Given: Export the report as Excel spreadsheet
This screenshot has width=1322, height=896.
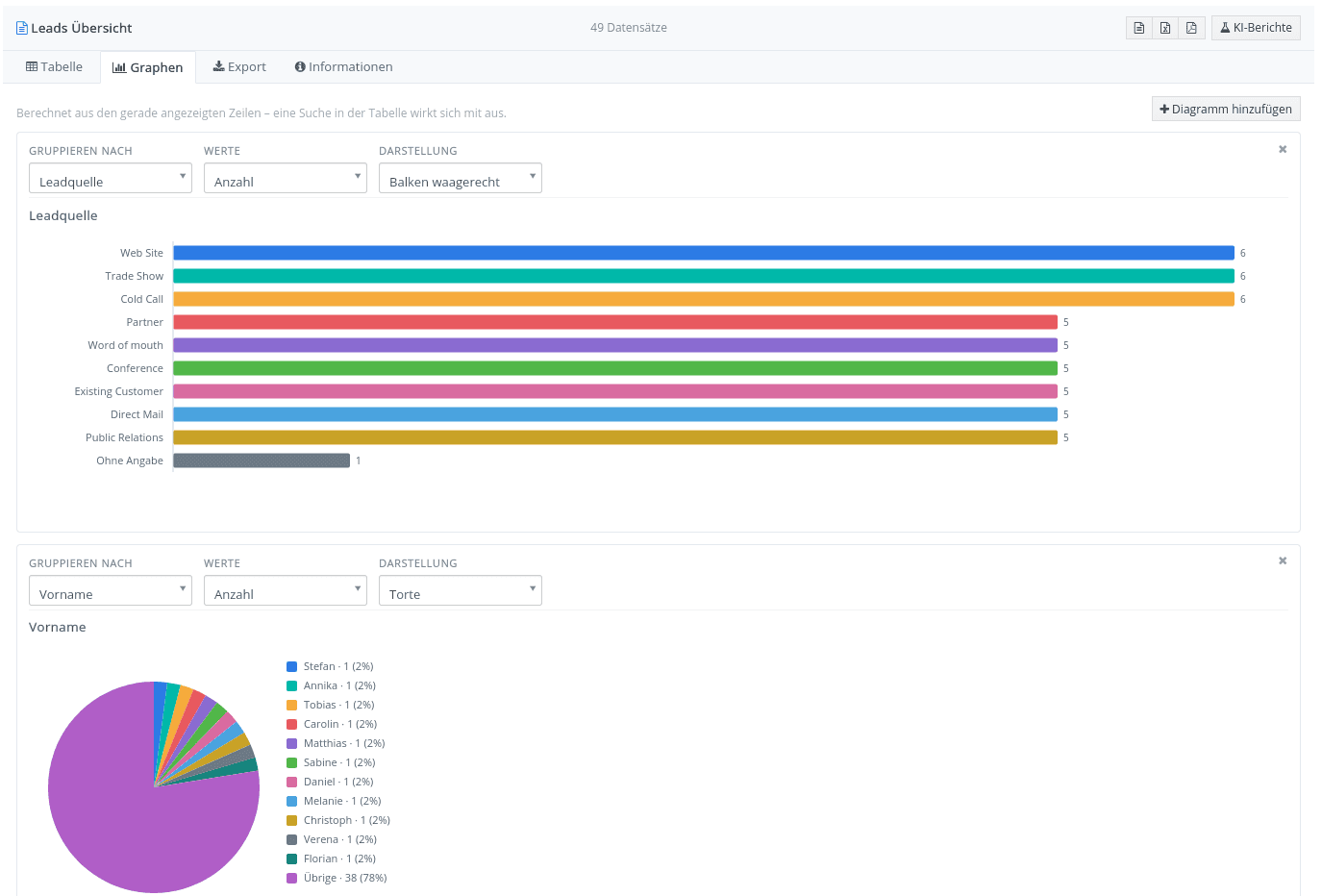Looking at the screenshot, I should [1165, 28].
